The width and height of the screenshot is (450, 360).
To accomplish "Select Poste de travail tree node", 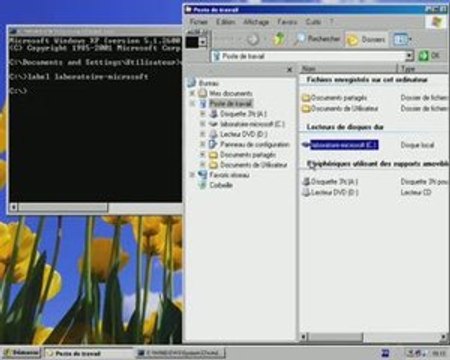I will (231, 103).
